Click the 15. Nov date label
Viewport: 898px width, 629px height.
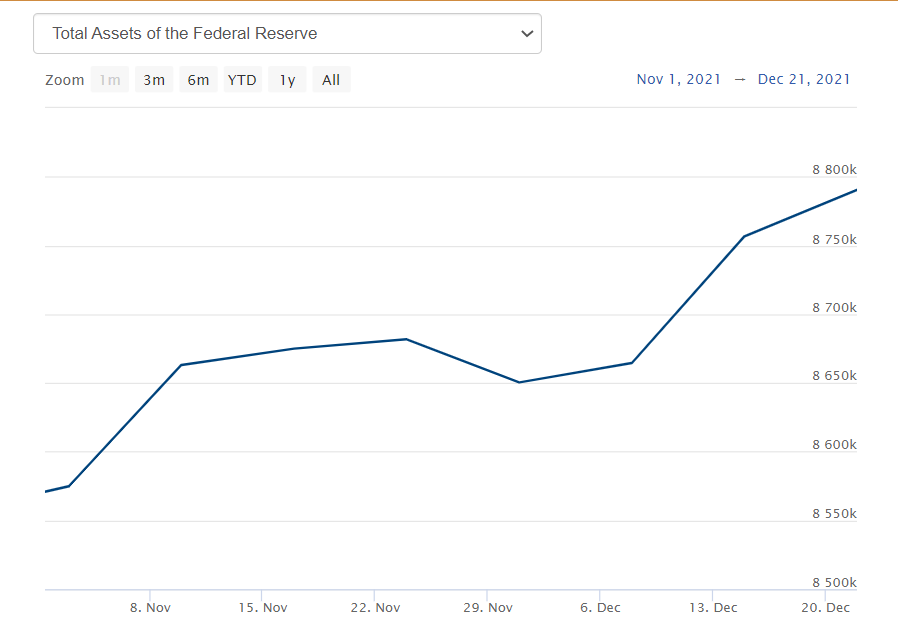263,608
